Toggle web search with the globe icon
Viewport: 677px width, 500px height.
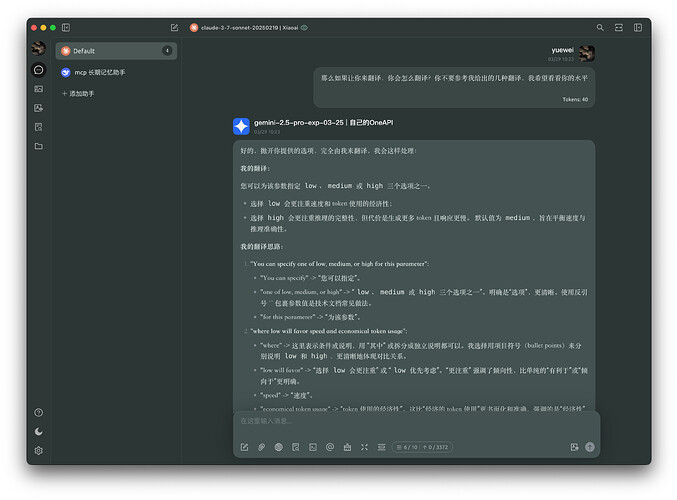[278, 447]
